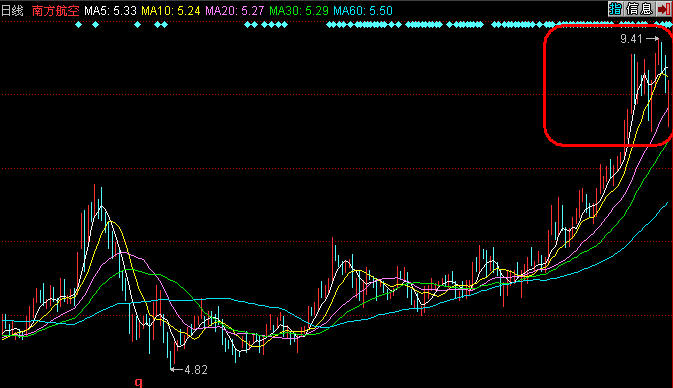Click the green MA30: 5.29 indicator label
Screen dimensions: 673x388
click(x=299, y=11)
